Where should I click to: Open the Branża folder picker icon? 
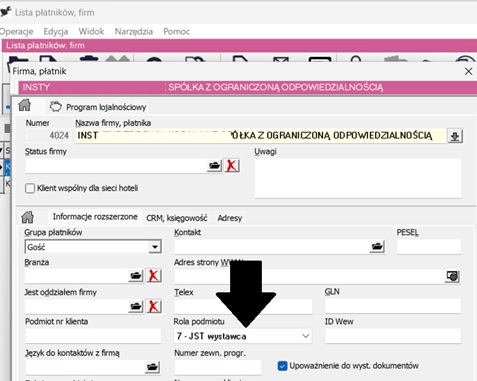tap(136, 276)
